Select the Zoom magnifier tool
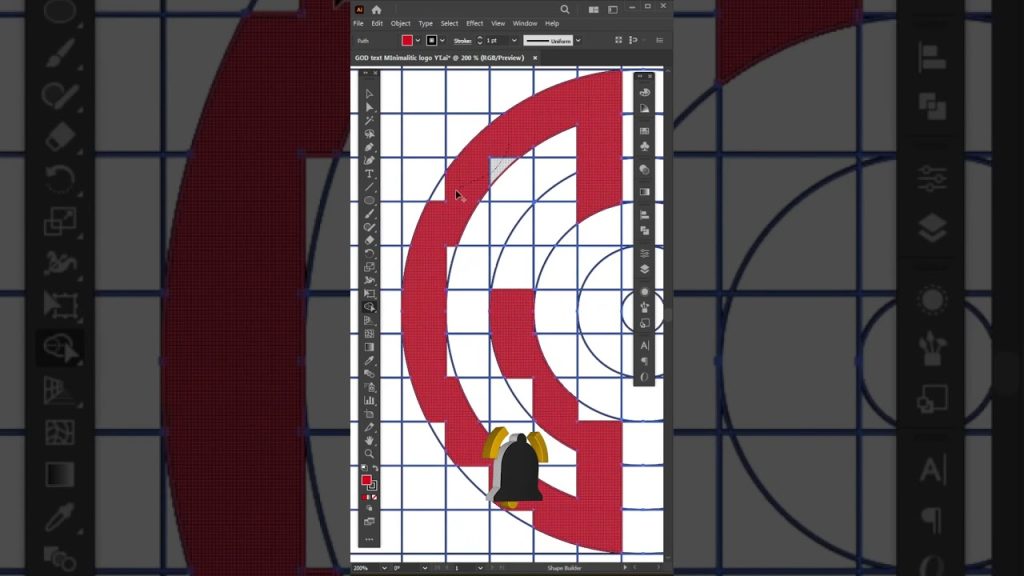1024x576 pixels. click(369, 454)
